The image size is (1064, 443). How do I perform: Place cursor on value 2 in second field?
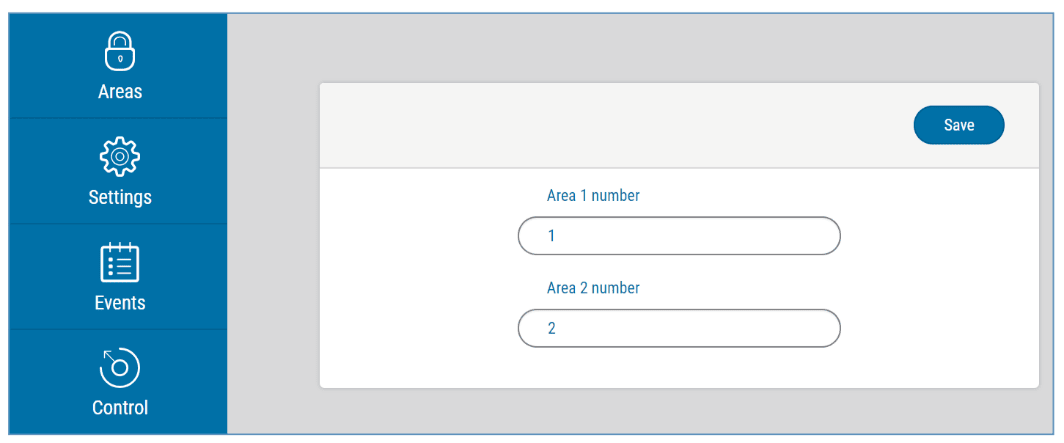click(x=551, y=329)
